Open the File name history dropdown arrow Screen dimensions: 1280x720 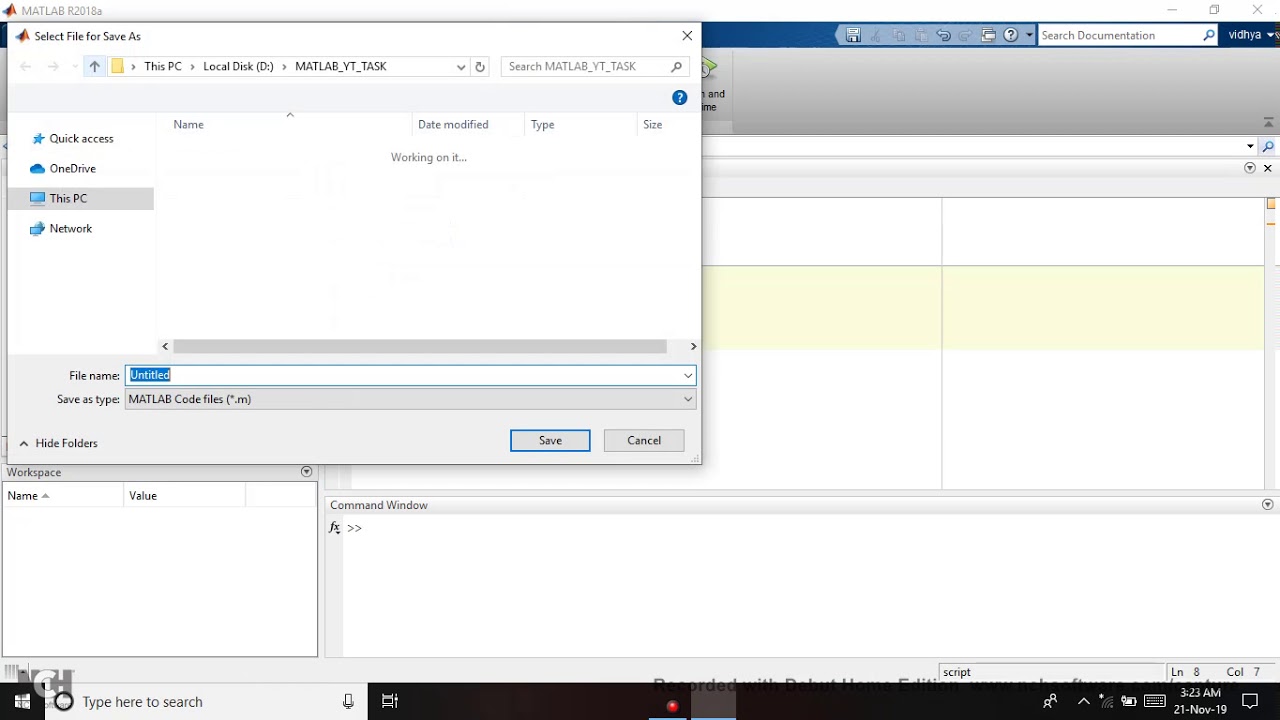click(x=688, y=375)
